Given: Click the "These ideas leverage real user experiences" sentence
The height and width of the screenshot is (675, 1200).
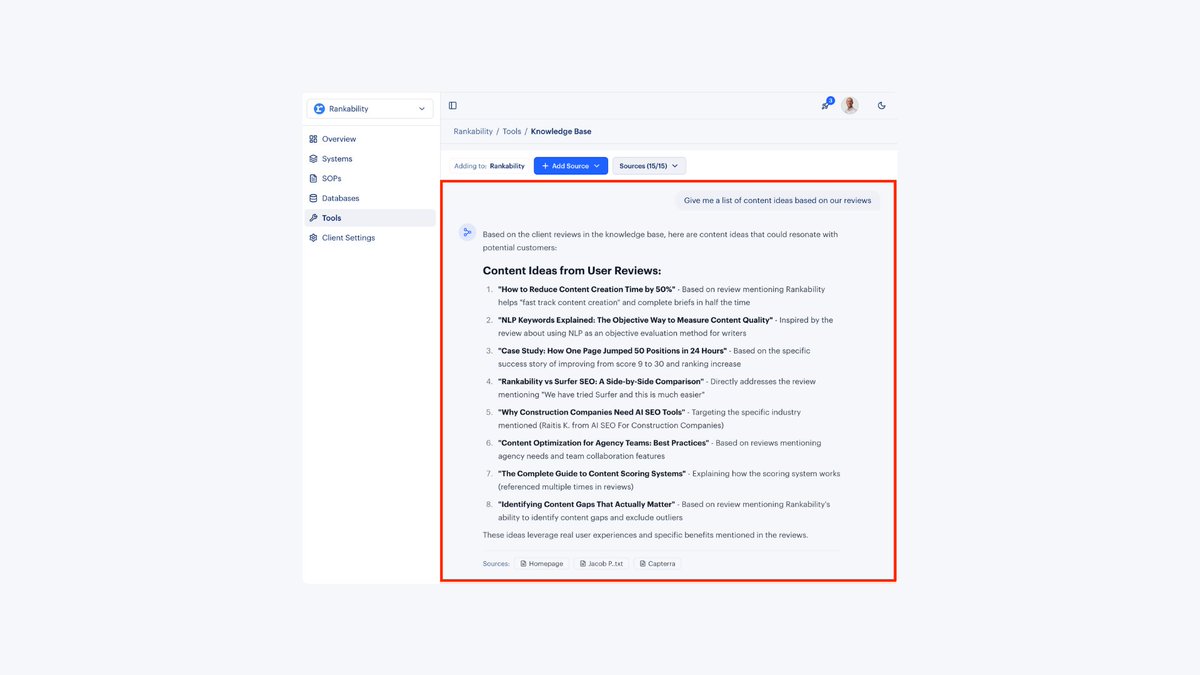Looking at the screenshot, I should coord(645,535).
